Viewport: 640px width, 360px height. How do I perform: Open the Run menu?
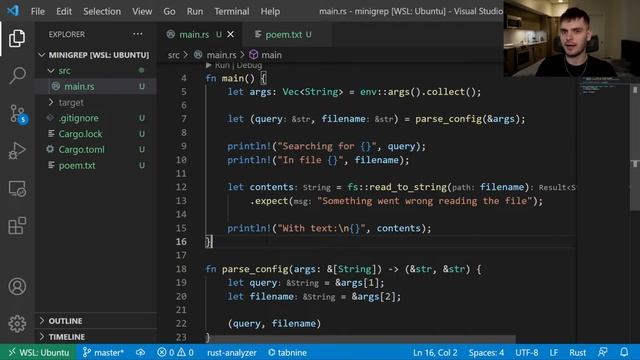(195, 11)
